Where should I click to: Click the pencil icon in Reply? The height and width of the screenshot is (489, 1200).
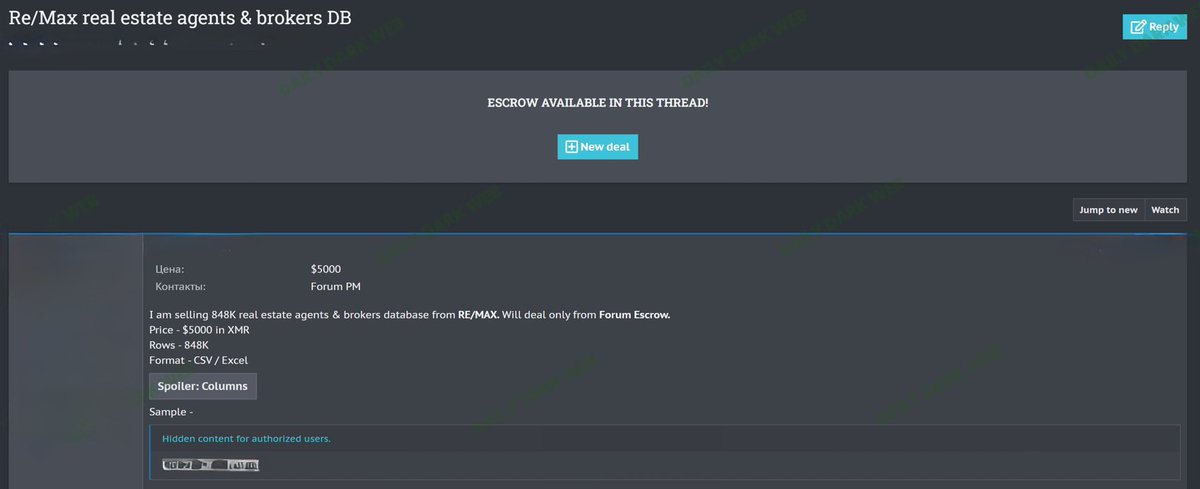pos(1138,27)
